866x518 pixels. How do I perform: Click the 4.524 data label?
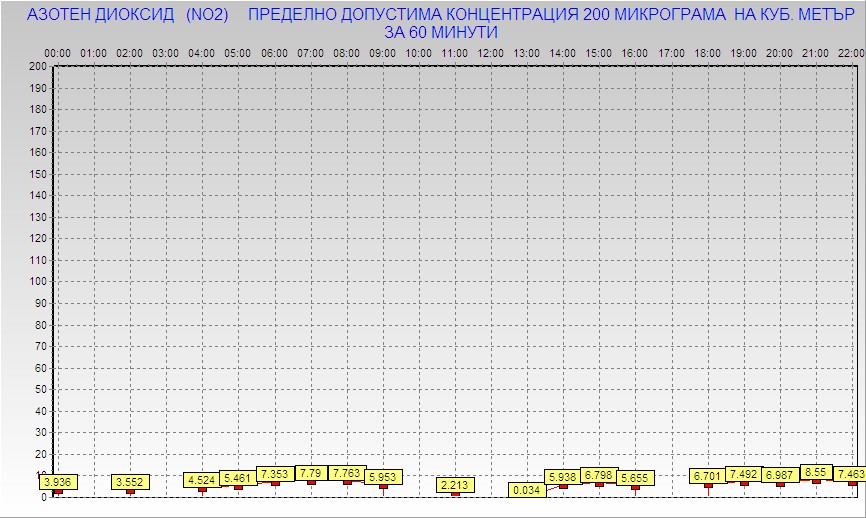click(x=203, y=480)
